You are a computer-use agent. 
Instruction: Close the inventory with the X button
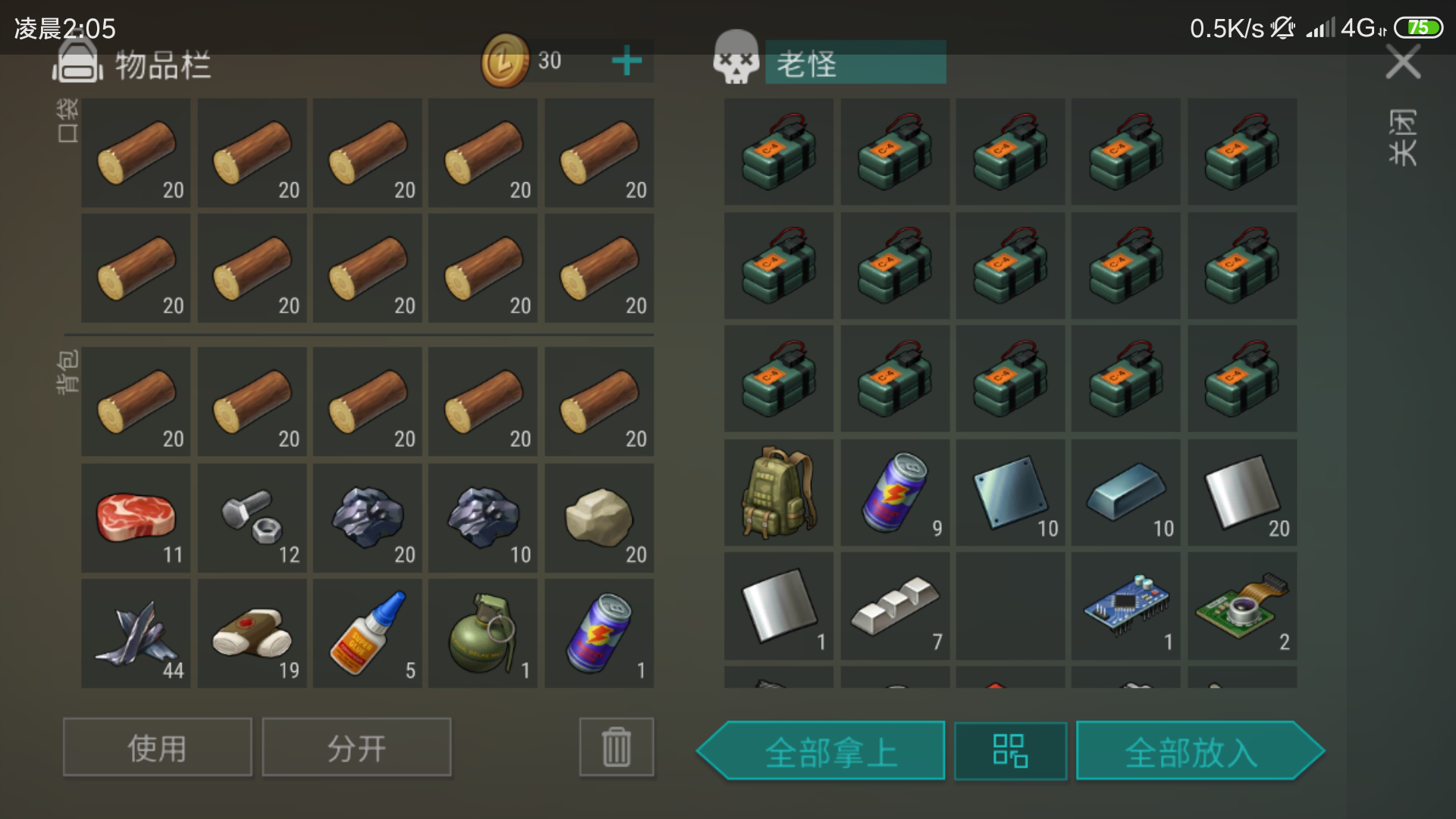[x=1403, y=61]
